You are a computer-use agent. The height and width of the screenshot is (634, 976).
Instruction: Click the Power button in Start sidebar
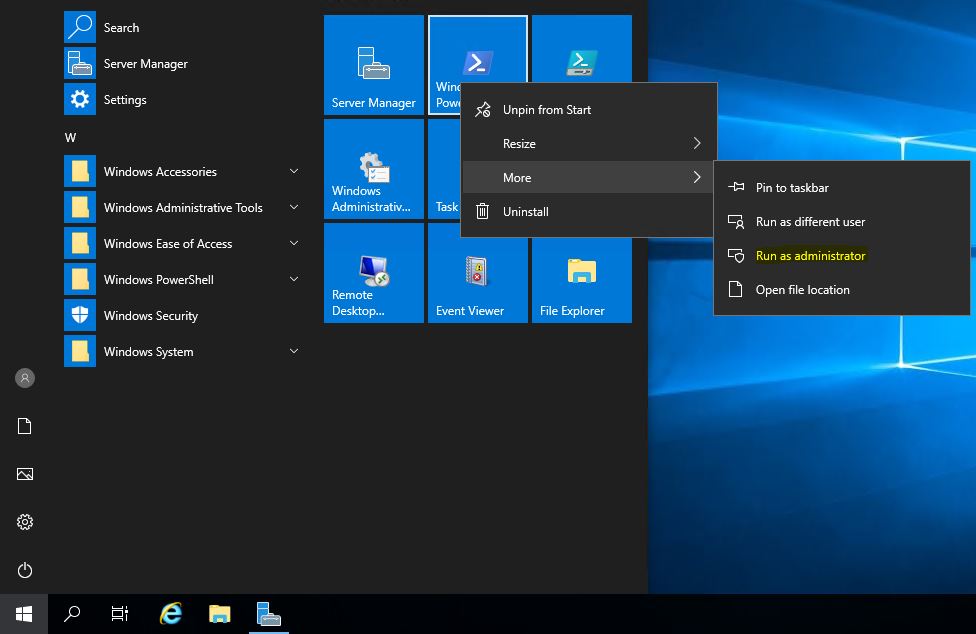pos(25,570)
